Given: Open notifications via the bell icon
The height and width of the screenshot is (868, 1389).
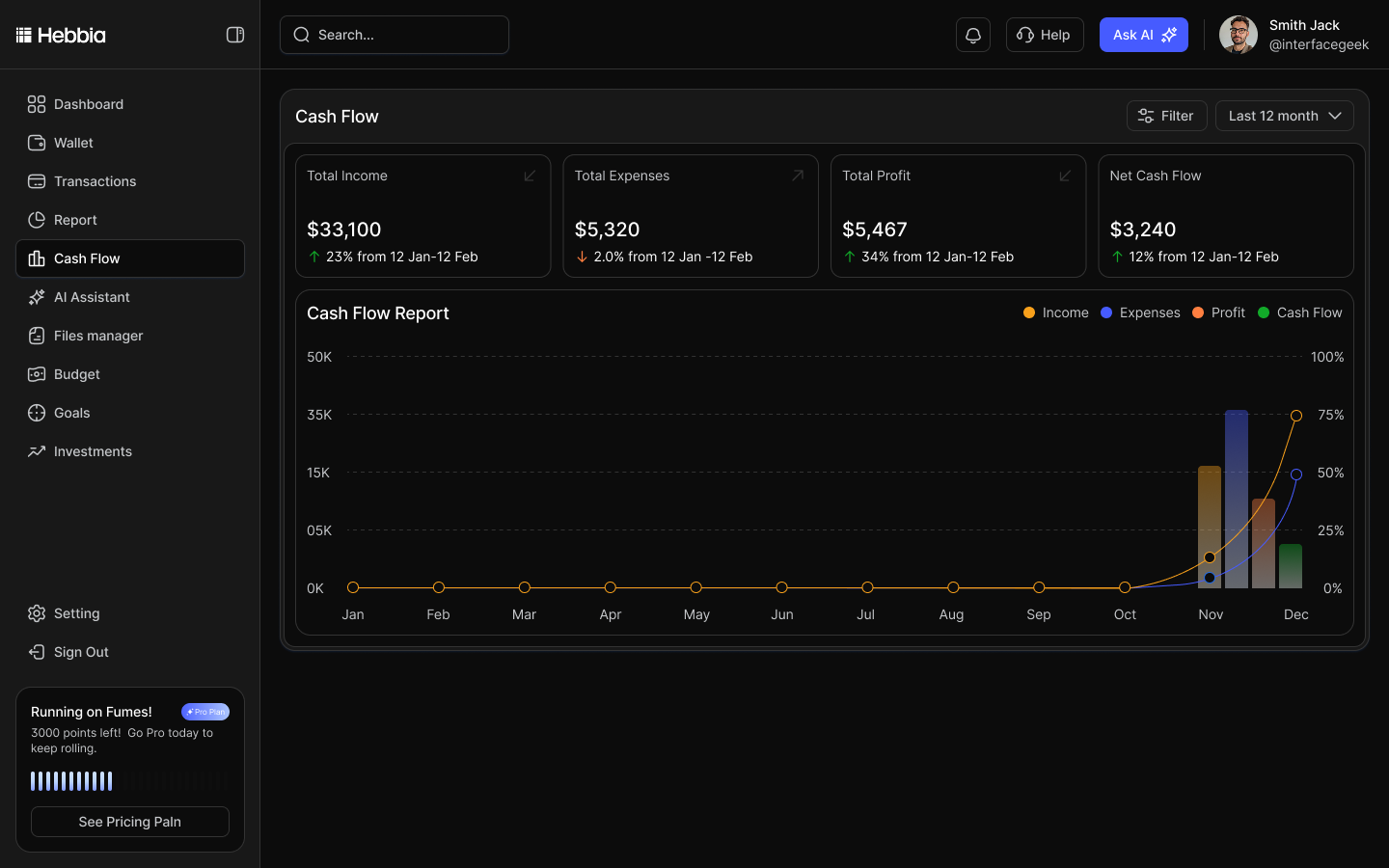Looking at the screenshot, I should [972, 35].
